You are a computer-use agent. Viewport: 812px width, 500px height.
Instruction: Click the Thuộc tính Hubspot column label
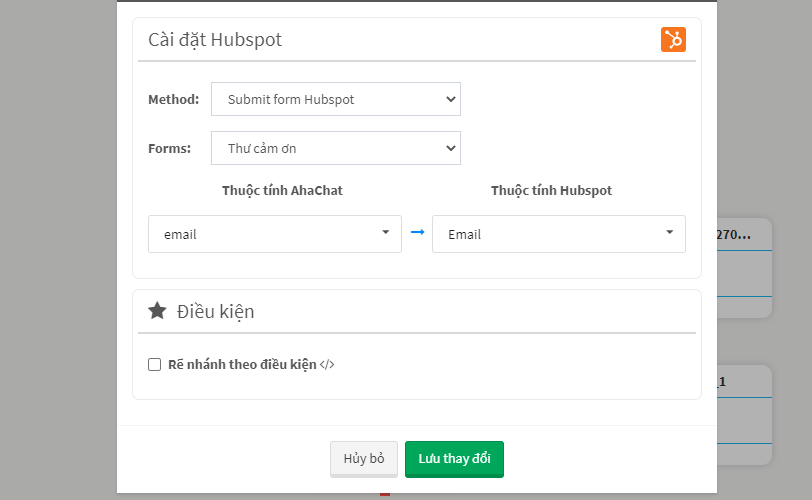coord(552,190)
